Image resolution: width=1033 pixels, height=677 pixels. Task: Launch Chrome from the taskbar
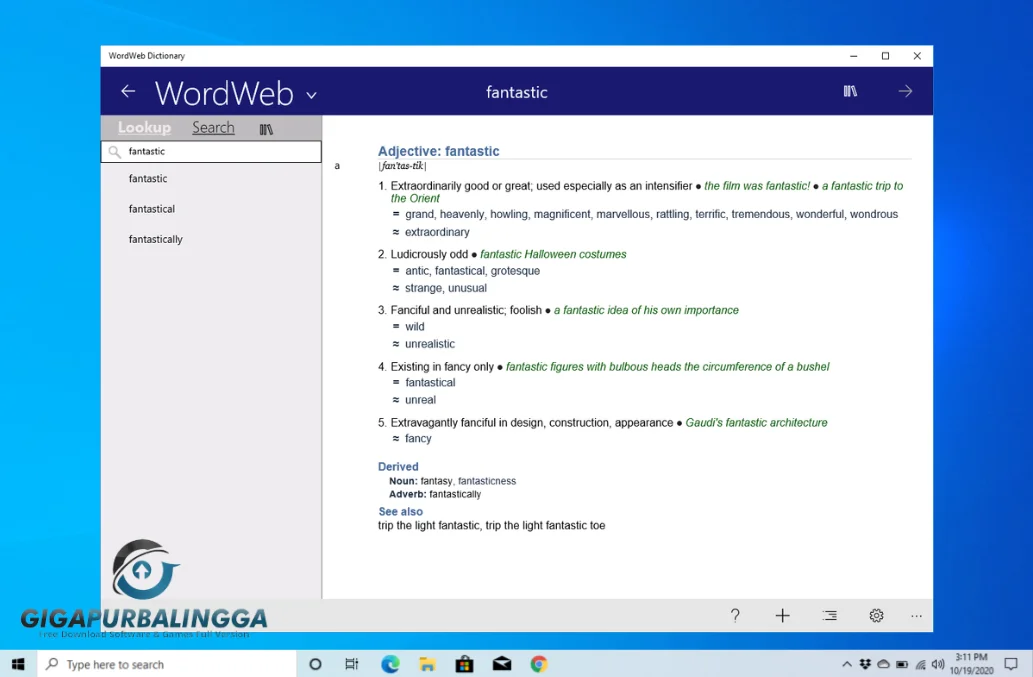[x=538, y=663]
